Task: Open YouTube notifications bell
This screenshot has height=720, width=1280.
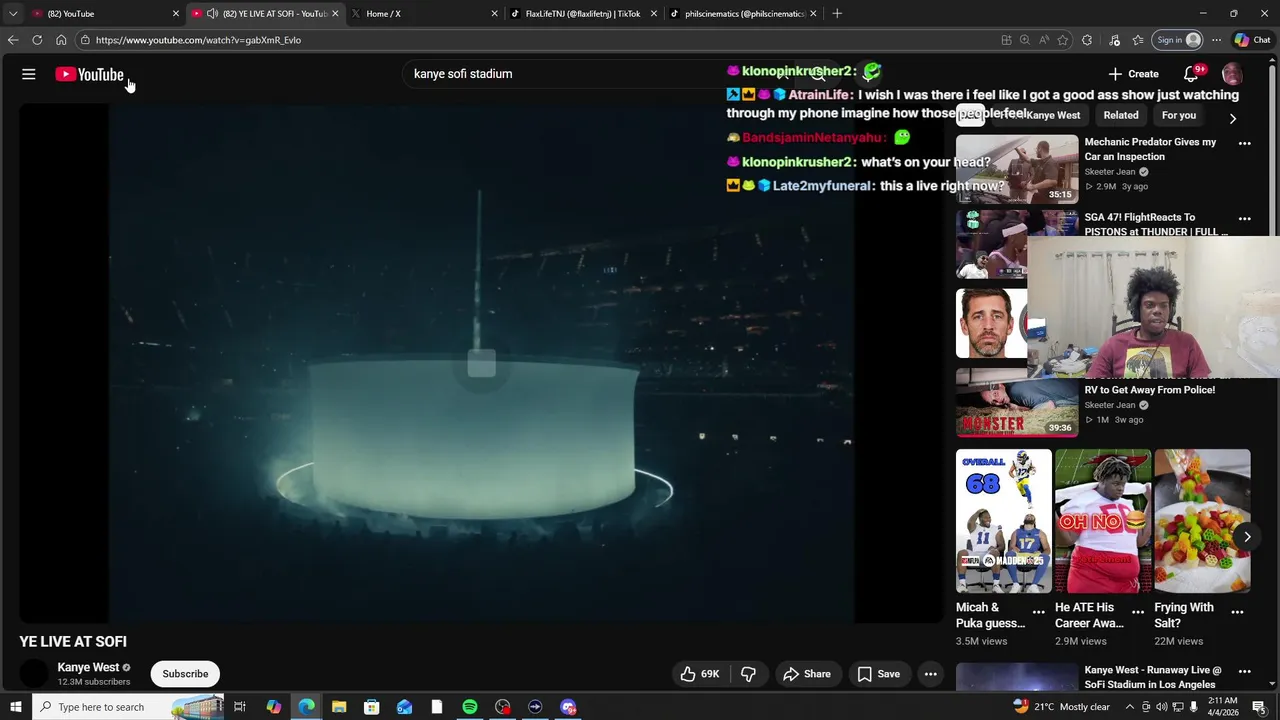Action: pos(1191,74)
